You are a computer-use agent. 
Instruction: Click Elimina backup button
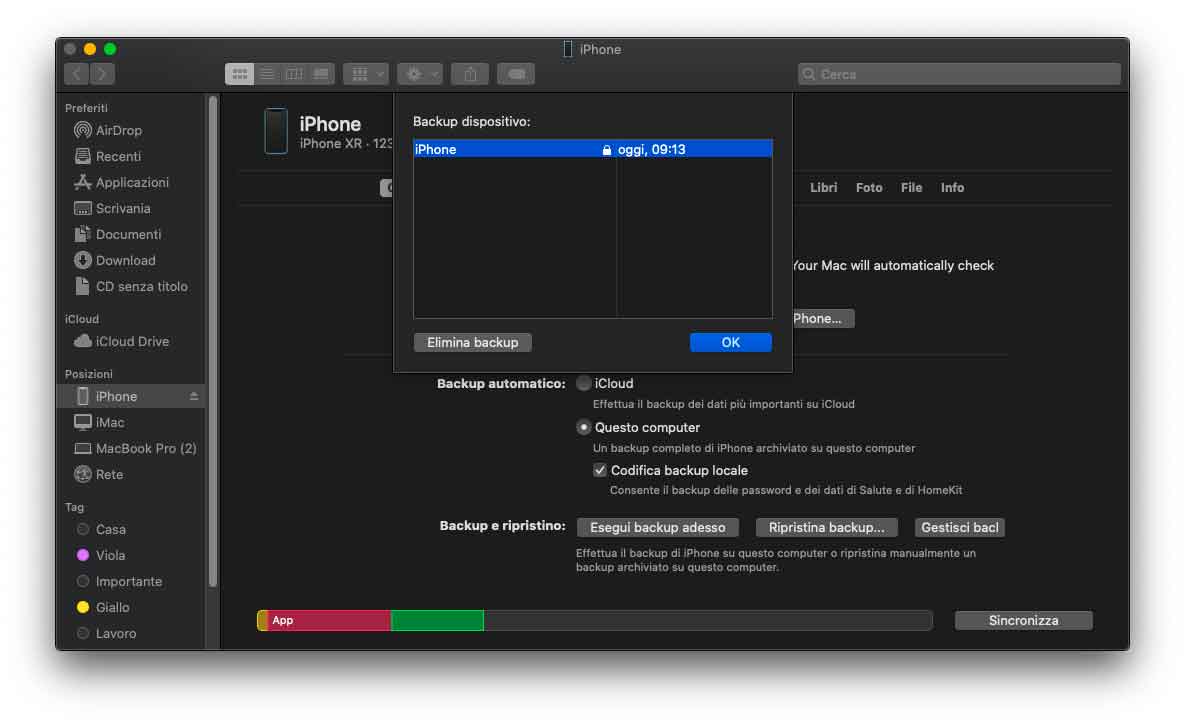tap(472, 342)
